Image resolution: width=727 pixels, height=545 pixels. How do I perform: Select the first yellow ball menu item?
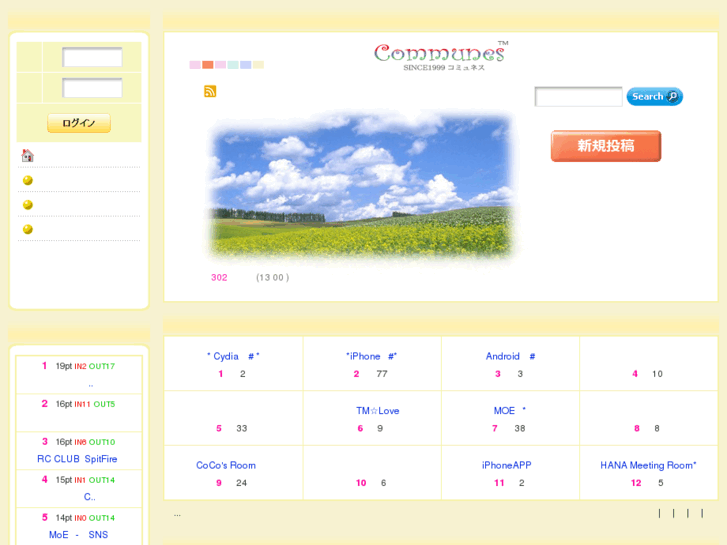click(x=28, y=180)
